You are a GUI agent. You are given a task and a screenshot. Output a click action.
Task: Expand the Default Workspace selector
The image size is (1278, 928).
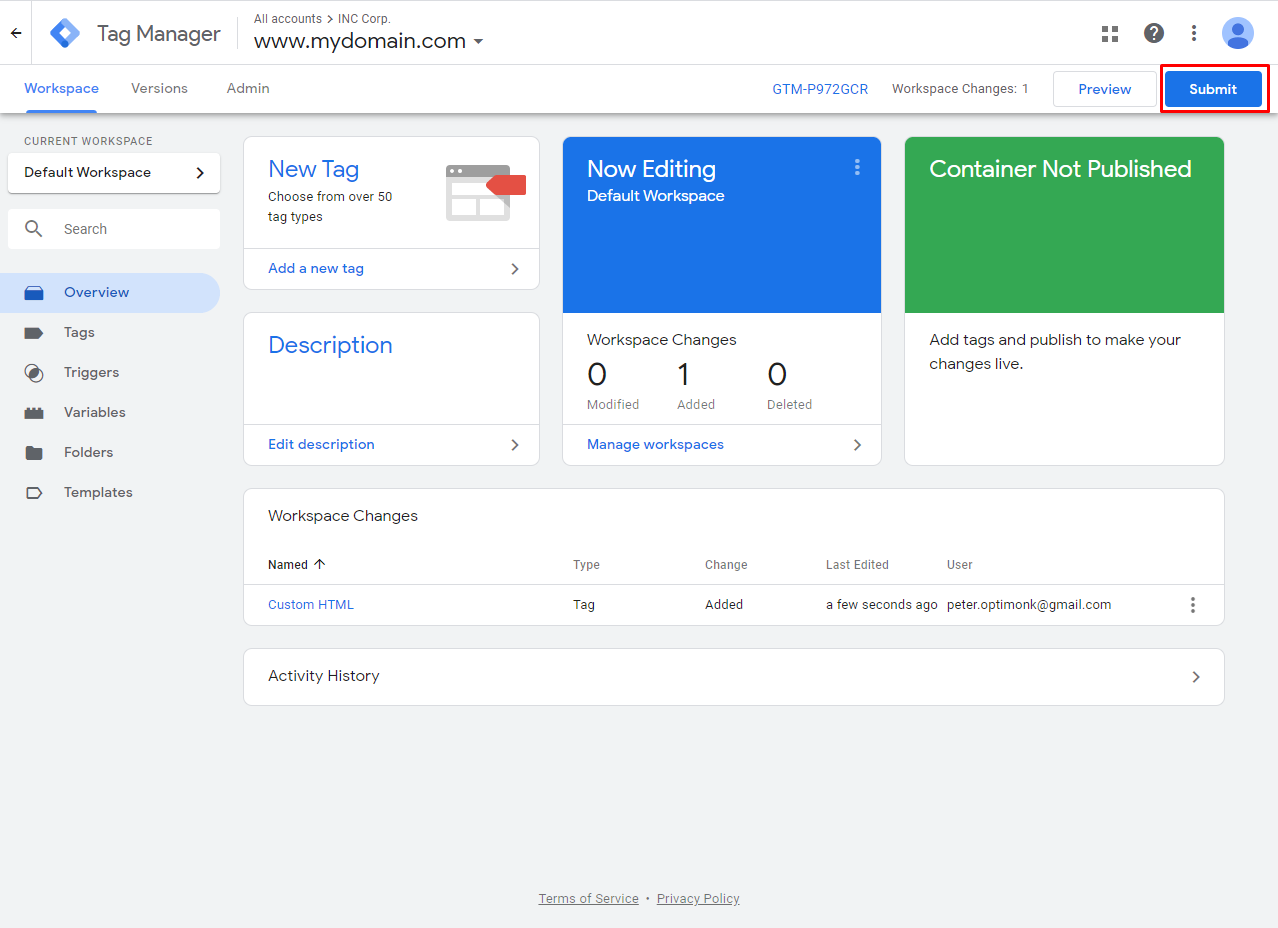tap(114, 173)
